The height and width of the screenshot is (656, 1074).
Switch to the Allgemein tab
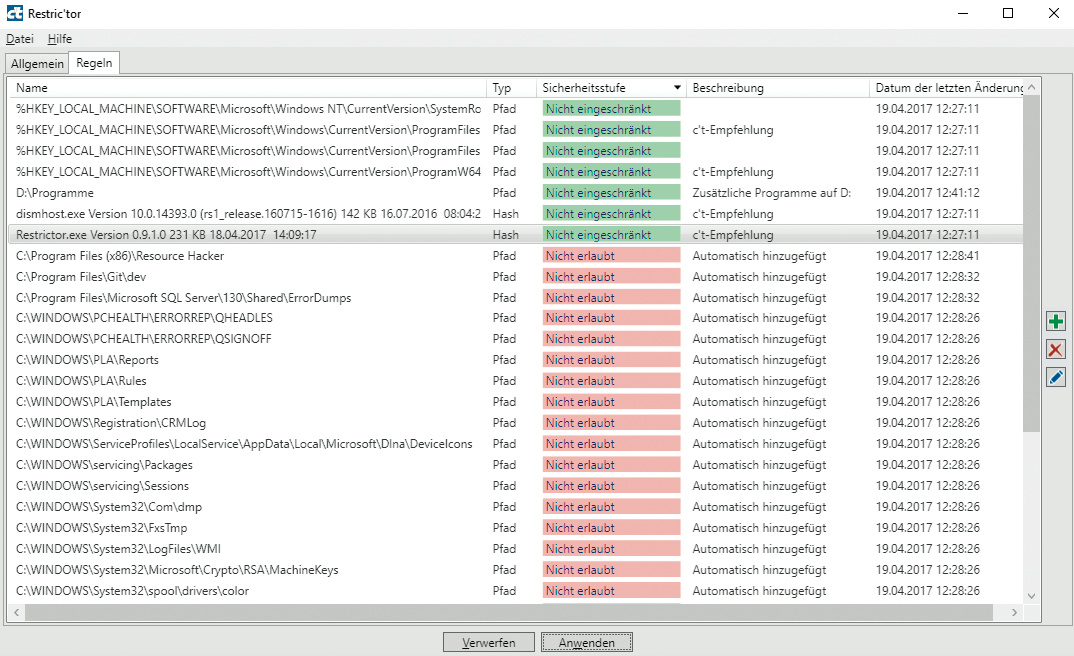[37, 64]
